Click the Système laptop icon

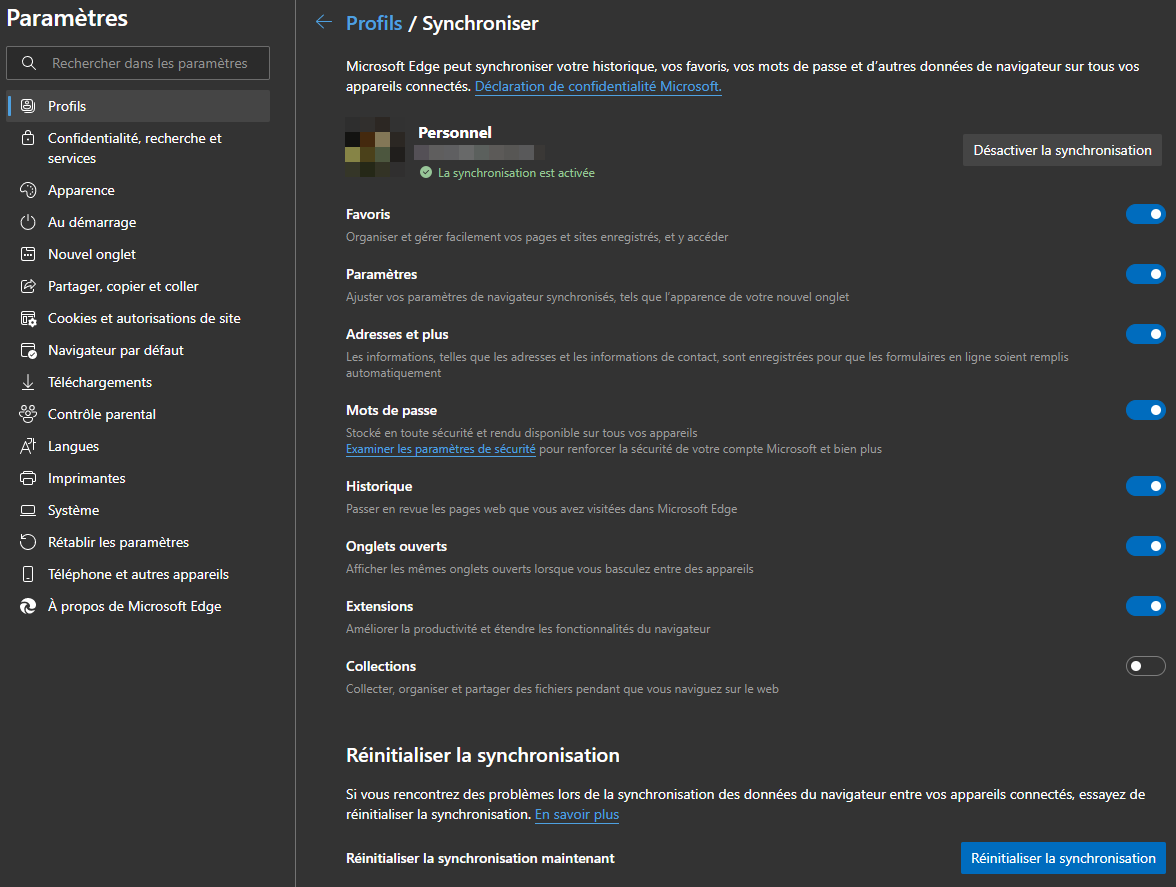coord(28,511)
